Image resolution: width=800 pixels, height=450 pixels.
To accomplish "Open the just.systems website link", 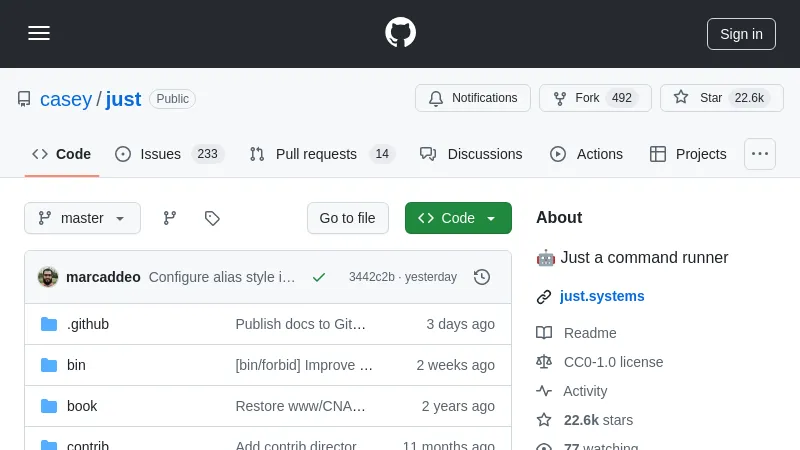I will point(602,296).
